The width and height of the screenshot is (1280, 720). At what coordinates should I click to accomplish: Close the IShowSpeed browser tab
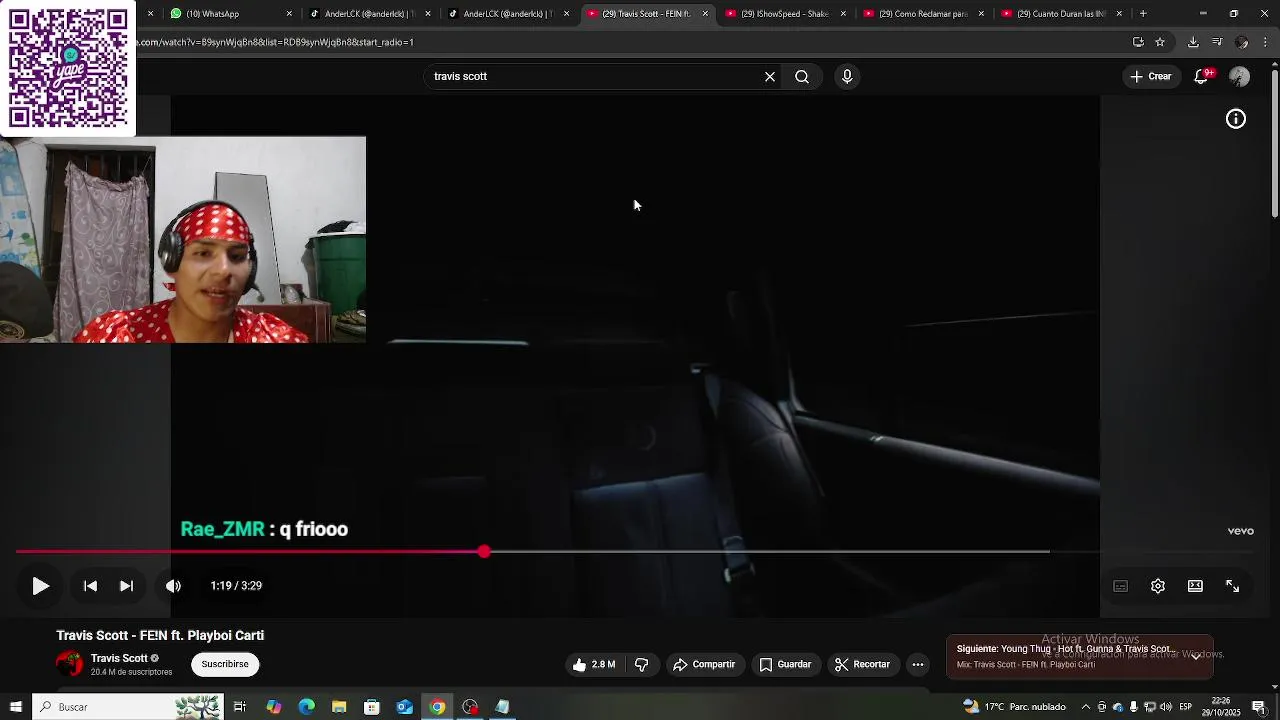(843, 14)
